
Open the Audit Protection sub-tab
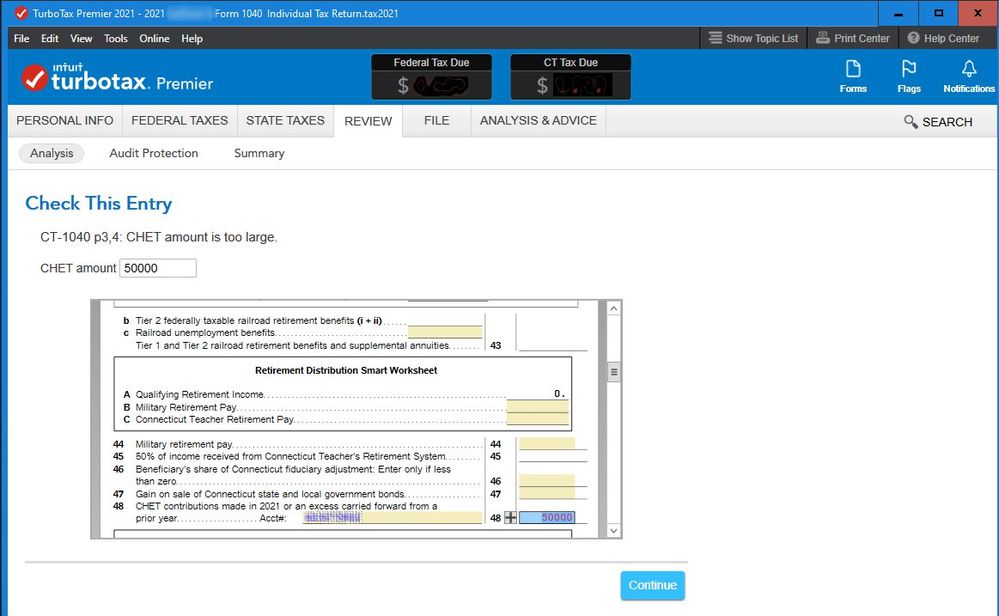(x=154, y=153)
